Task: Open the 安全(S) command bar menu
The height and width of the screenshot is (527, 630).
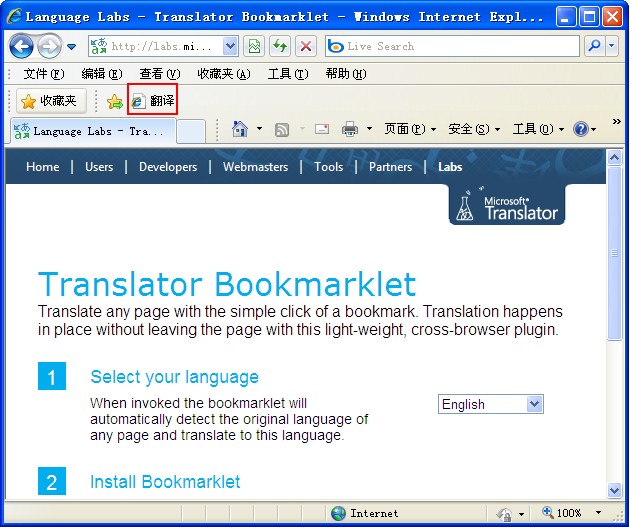Action: [x=474, y=129]
